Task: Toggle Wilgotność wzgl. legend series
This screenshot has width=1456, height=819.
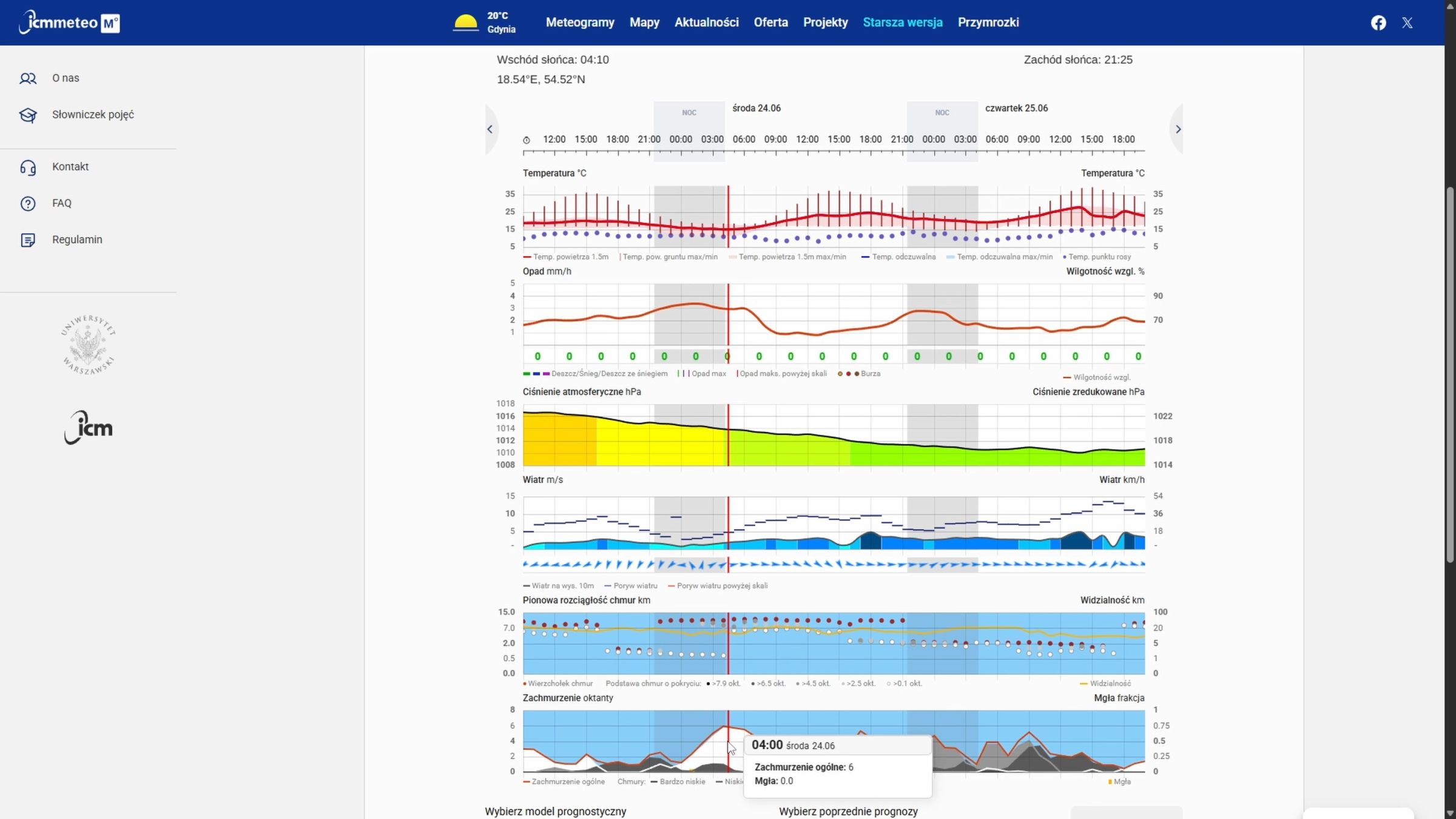Action: (x=1097, y=377)
